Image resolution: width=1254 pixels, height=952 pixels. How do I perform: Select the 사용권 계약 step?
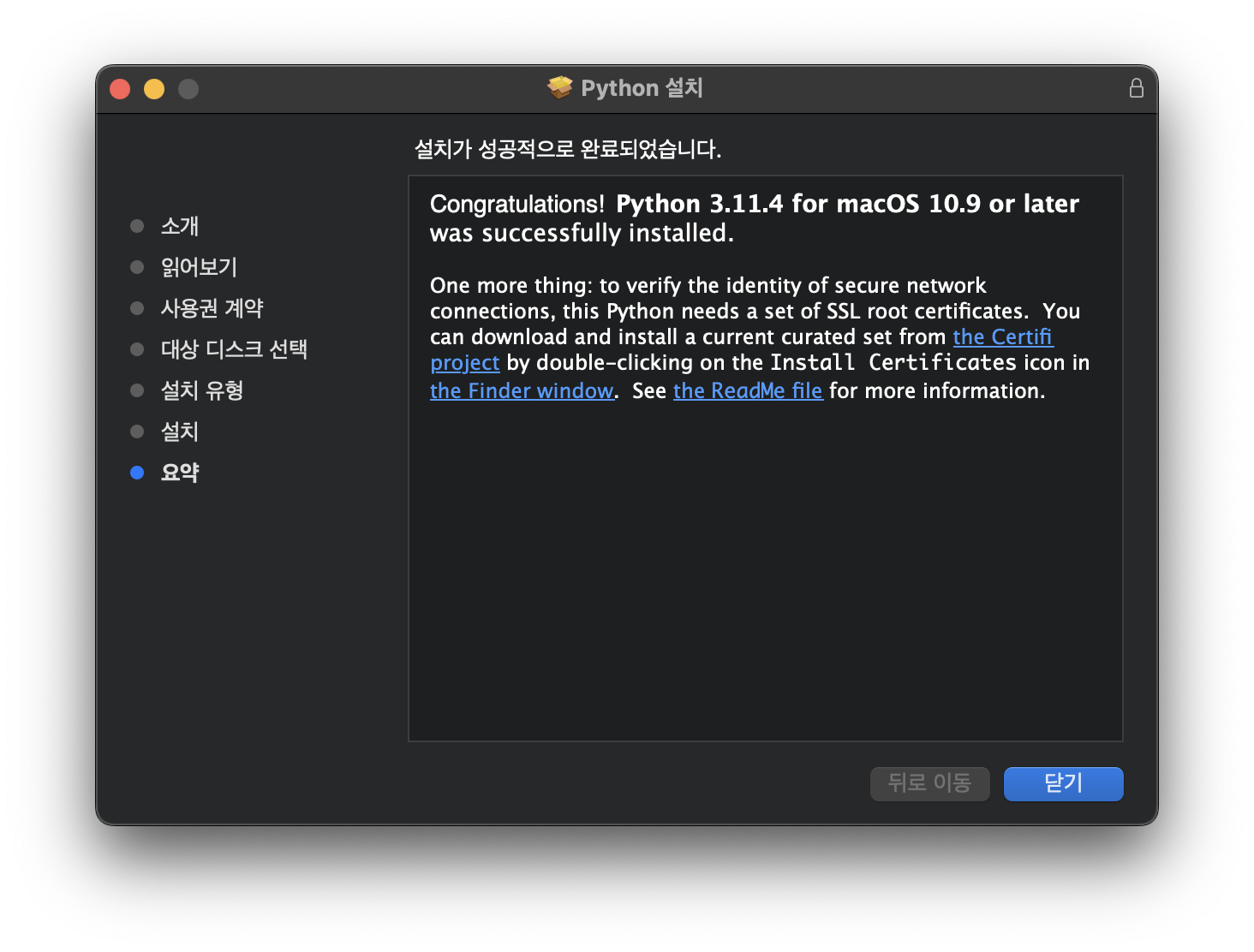point(212,308)
